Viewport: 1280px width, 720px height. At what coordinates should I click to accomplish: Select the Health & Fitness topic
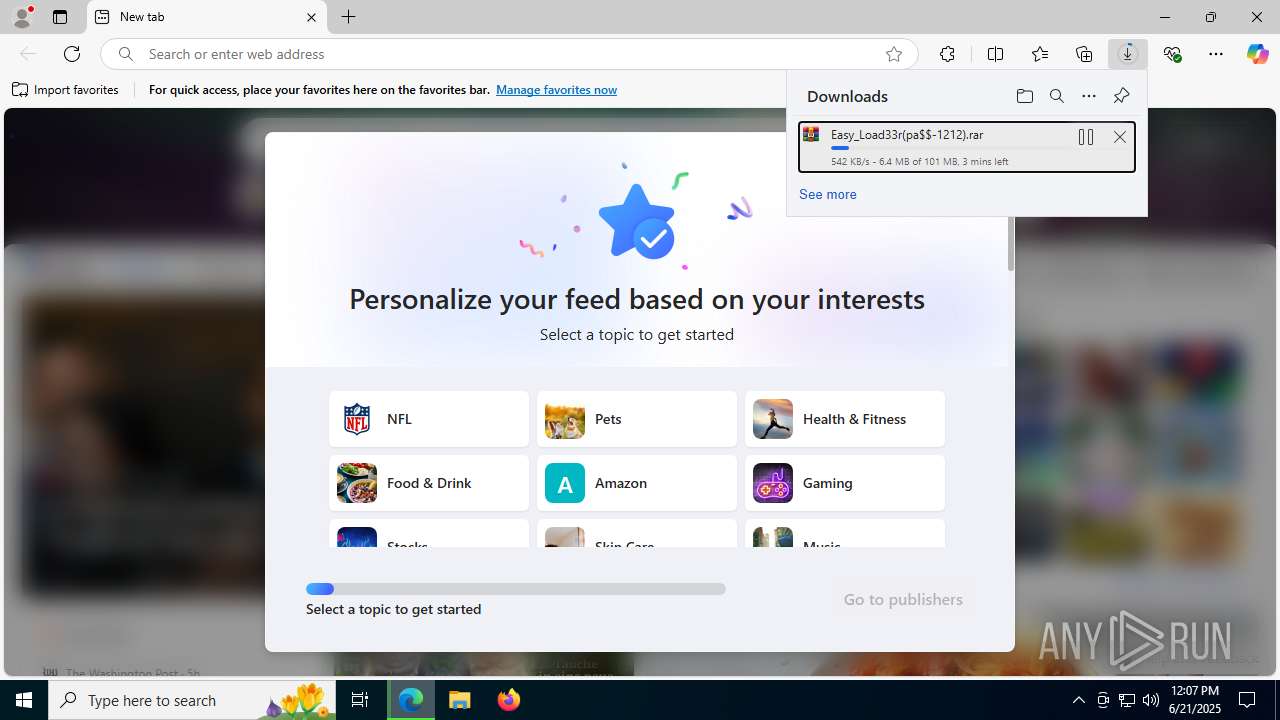tap(845, 419)
